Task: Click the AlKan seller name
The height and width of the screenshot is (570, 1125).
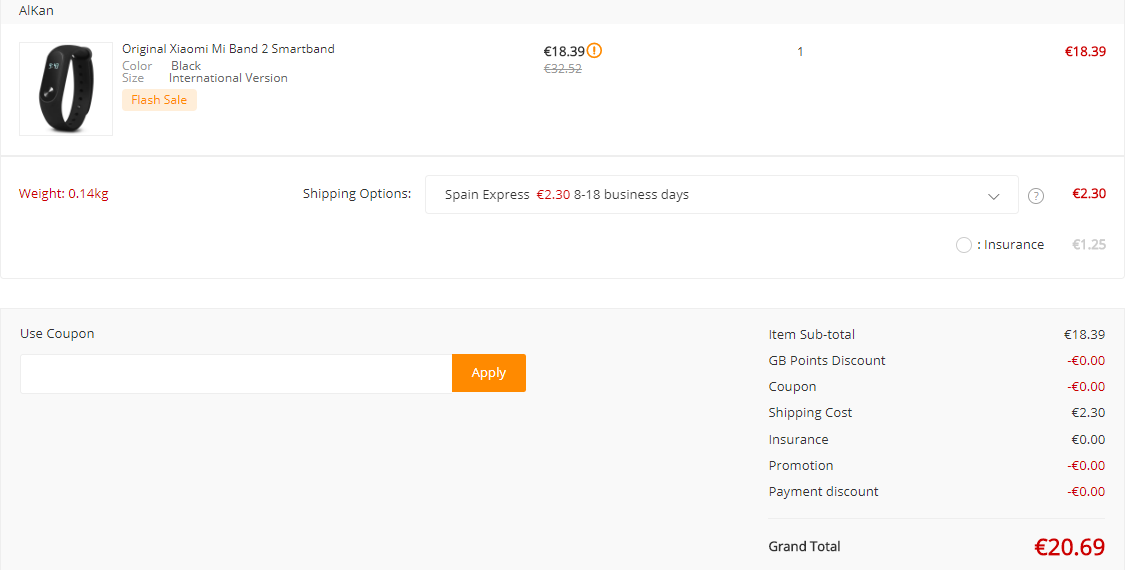Action: [x=36, y=11]
